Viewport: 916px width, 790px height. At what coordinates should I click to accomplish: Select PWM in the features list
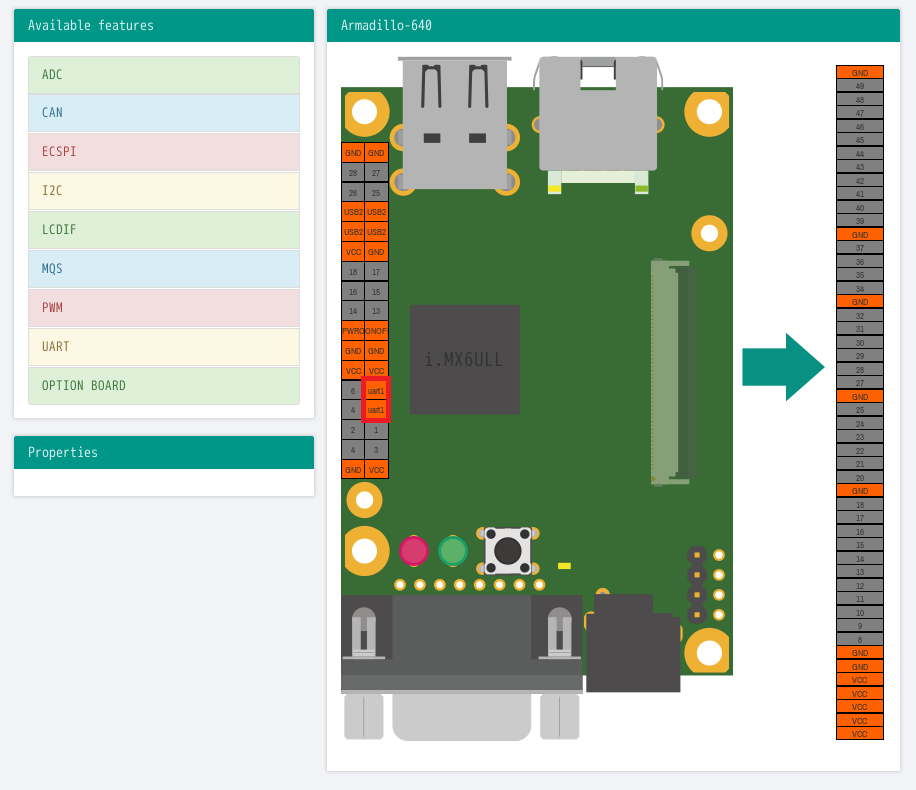click(x=164, y=308)
